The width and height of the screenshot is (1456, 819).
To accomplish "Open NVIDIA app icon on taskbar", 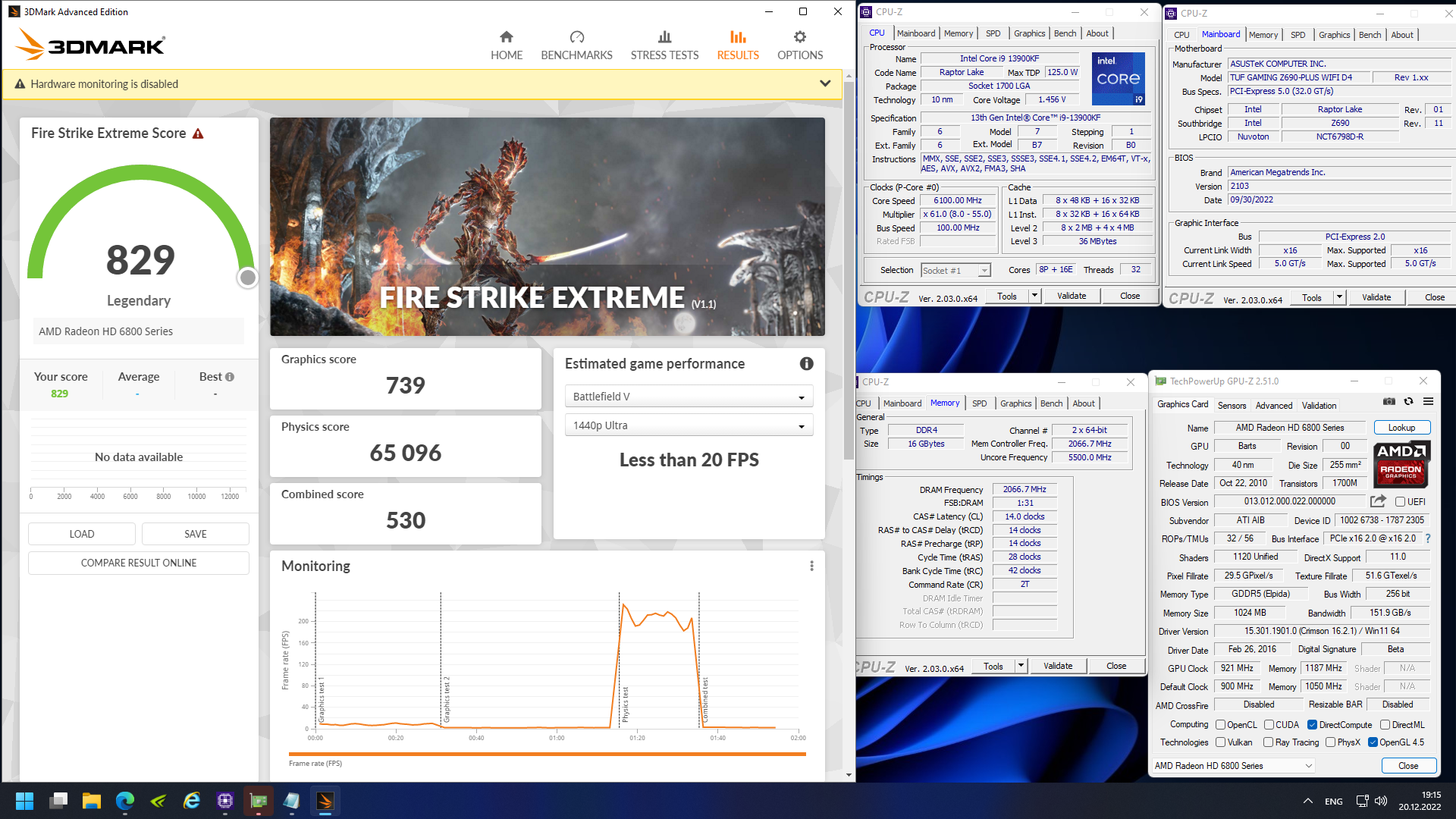I will [158, 801].
